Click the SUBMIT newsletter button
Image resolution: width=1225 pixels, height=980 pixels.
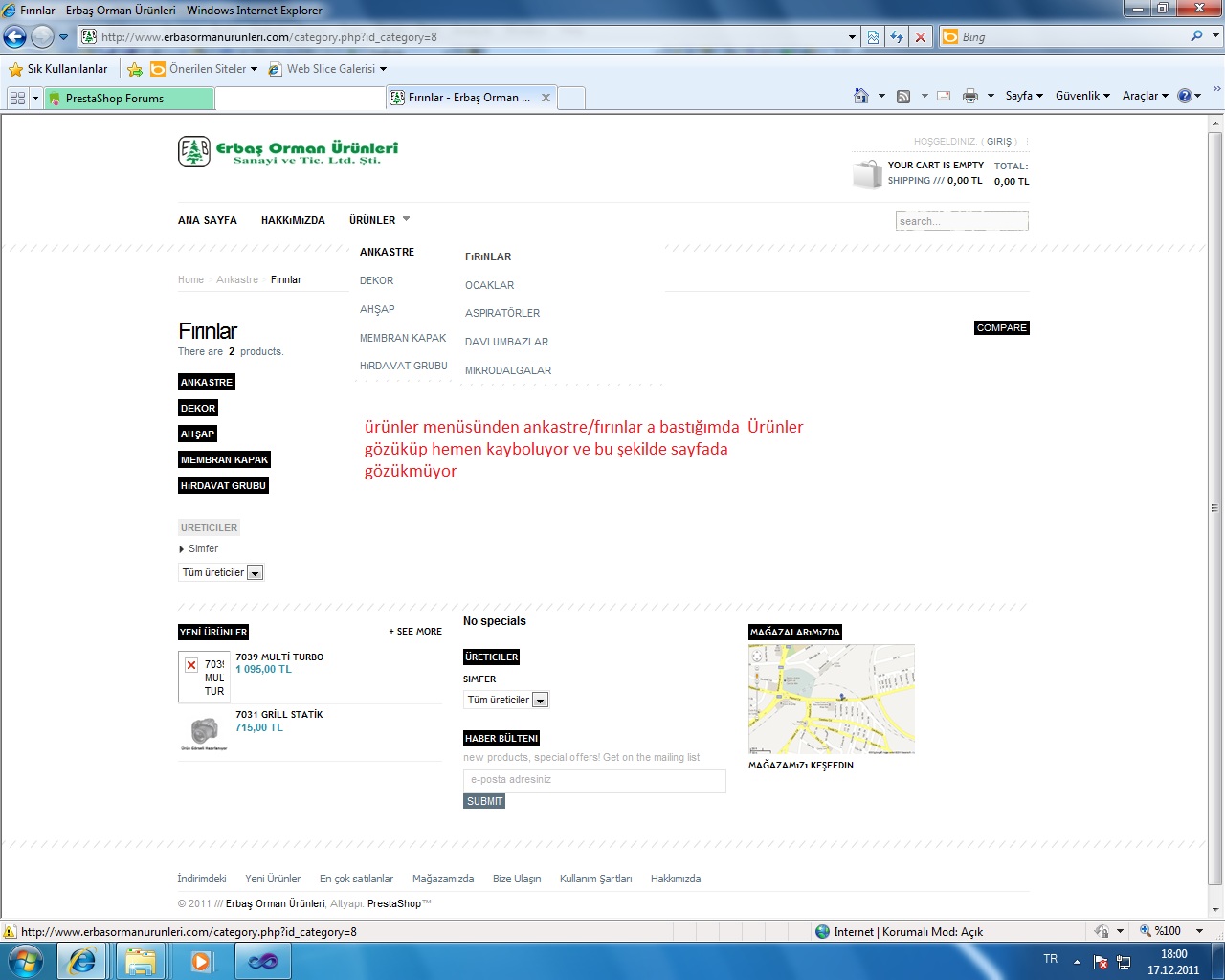pyautogui.click(x=484, y=801)
